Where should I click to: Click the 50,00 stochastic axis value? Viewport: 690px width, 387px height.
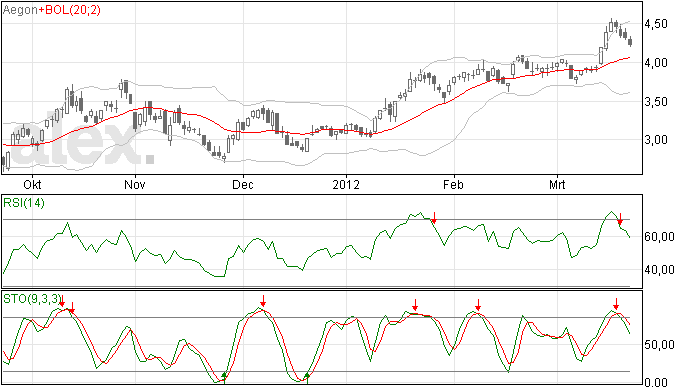(x=659, y=345)
